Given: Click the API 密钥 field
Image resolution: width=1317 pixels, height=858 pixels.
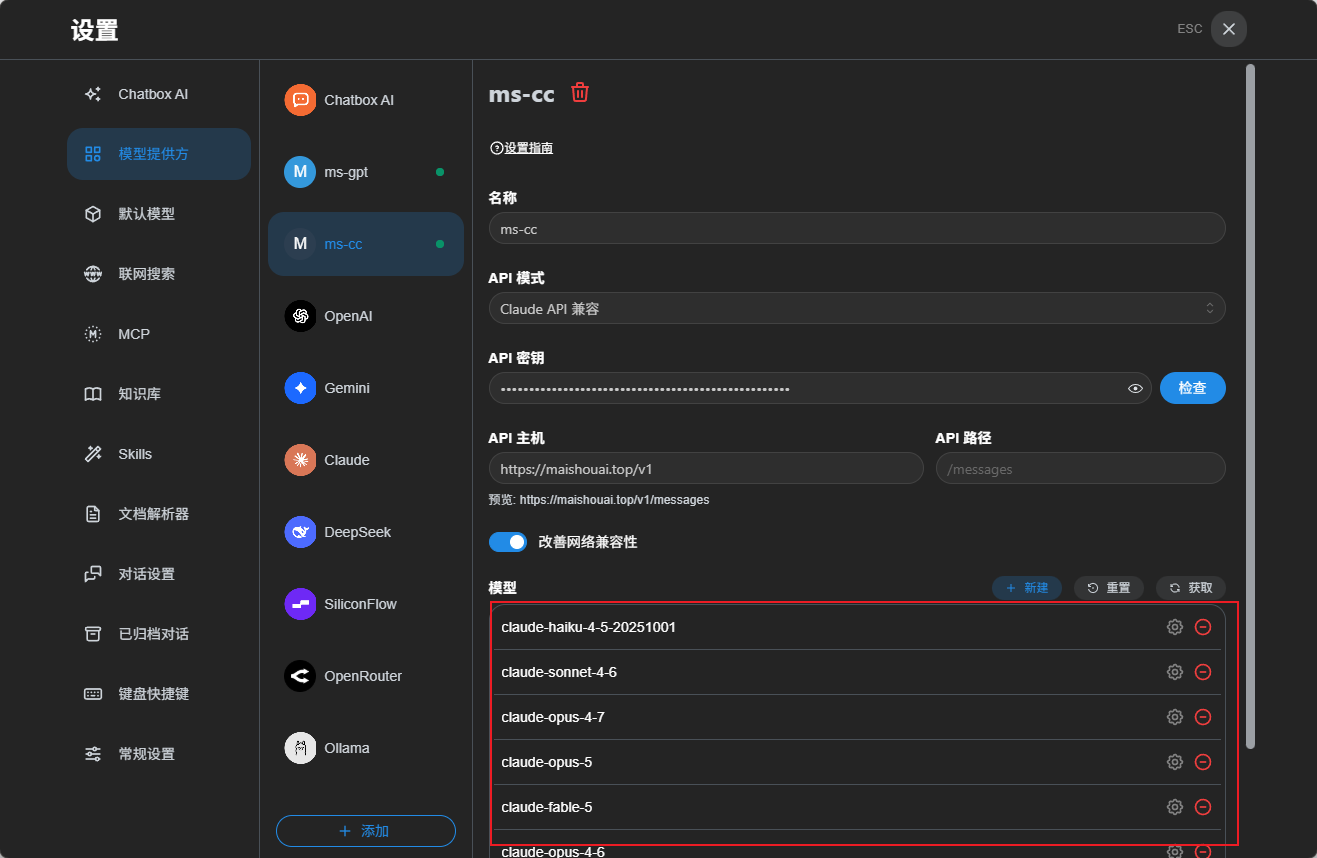Looking at the screenshot, I should coord(820,388).
